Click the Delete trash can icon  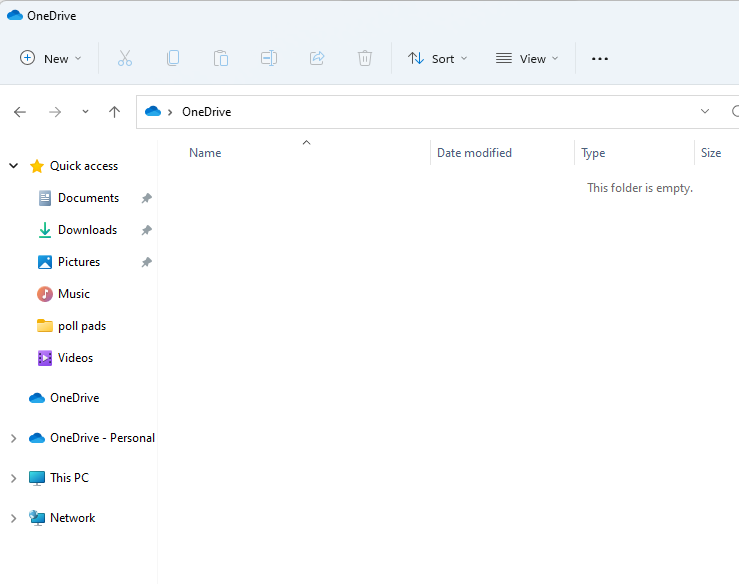coord(365,58)
